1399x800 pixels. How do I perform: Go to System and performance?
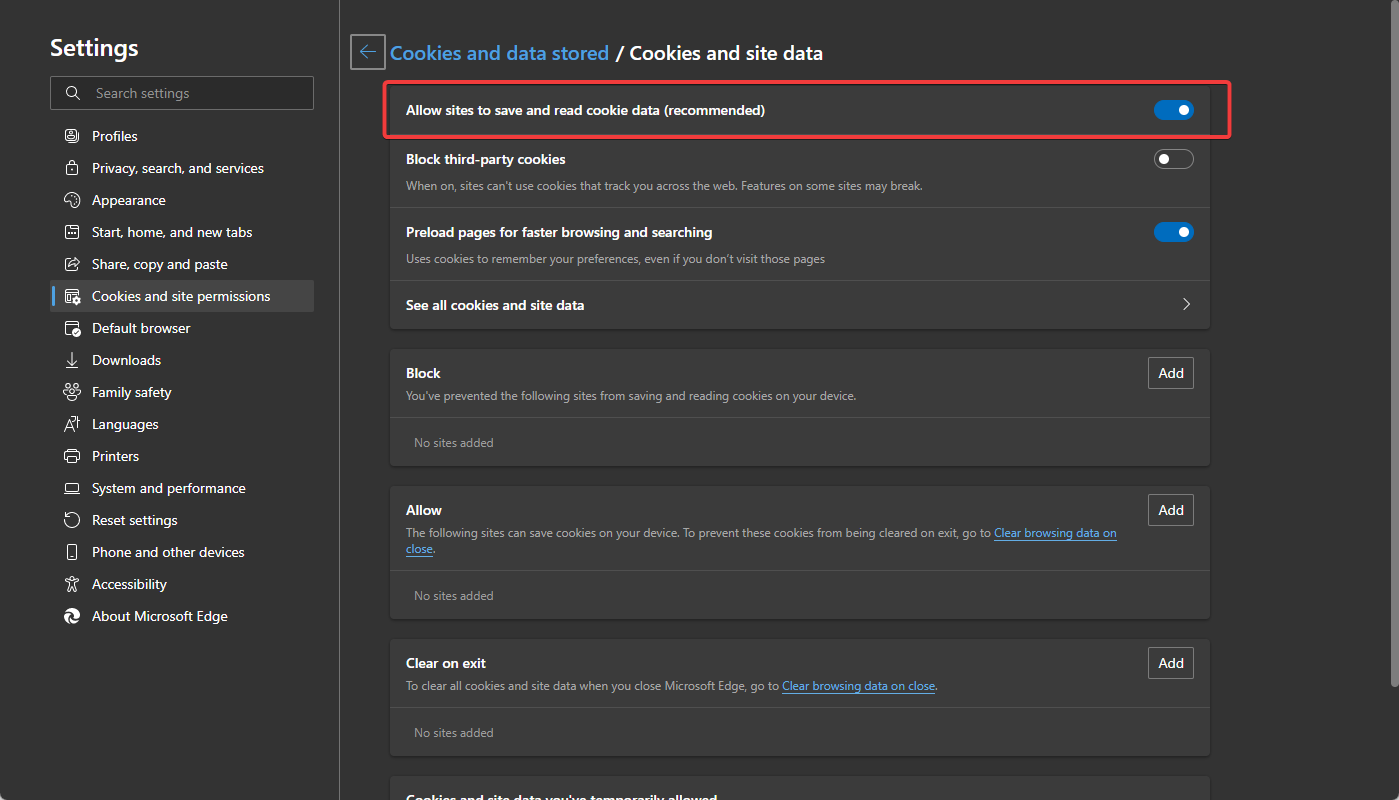click(182, 488)
